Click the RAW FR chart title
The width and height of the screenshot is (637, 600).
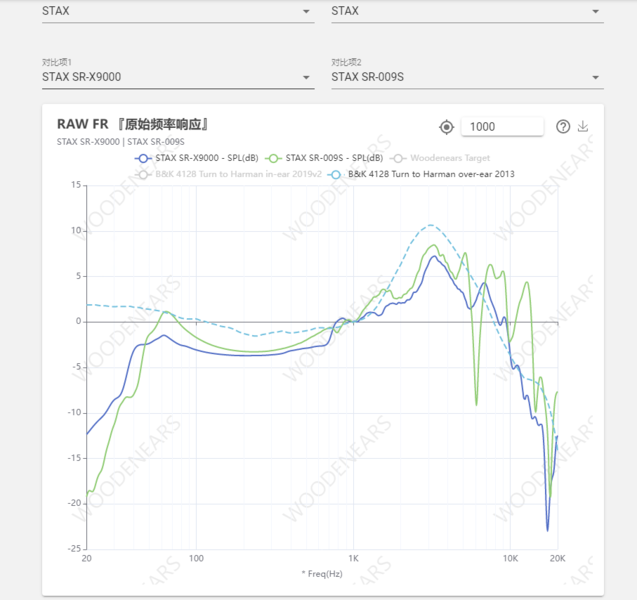135,125
